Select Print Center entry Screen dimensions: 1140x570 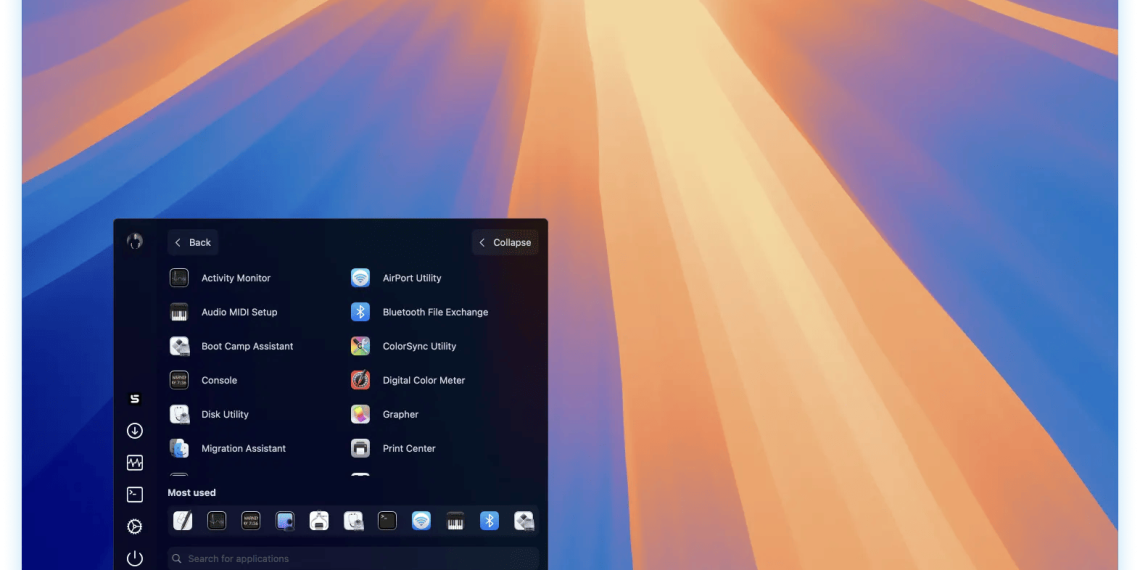click(408, 448)
